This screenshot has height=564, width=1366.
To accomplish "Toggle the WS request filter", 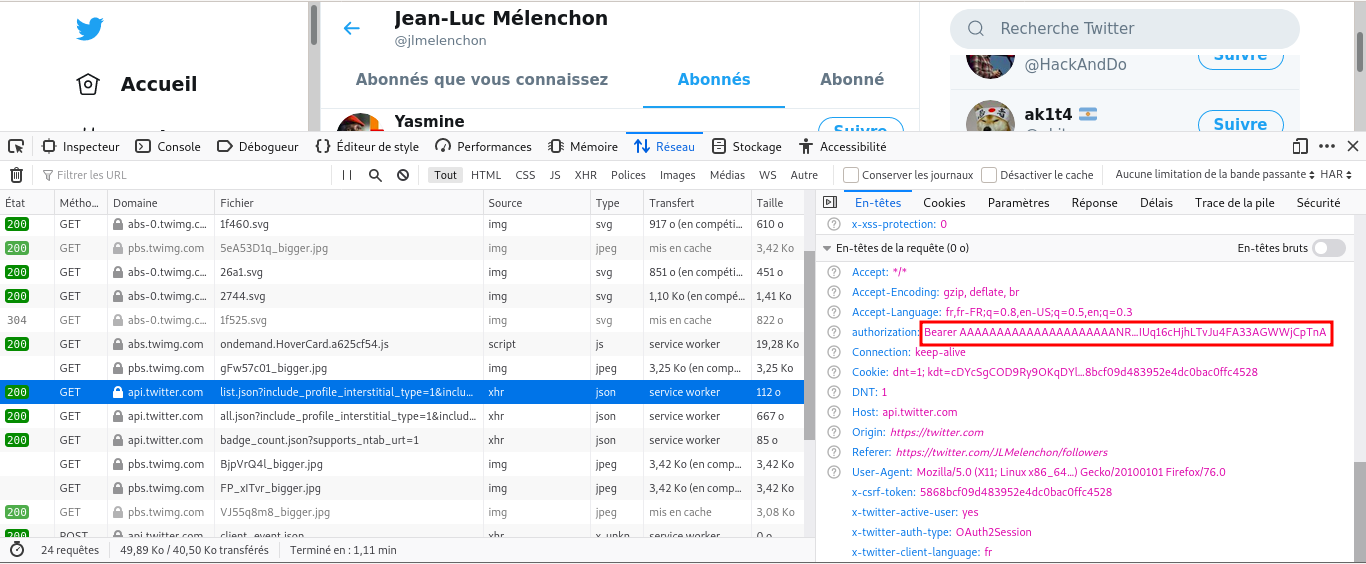I will tap(768, 175).
